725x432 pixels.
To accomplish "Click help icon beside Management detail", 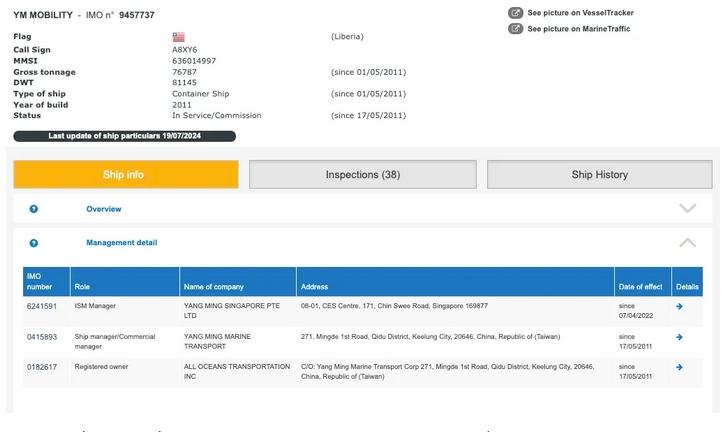I will [x=34, y=243].
